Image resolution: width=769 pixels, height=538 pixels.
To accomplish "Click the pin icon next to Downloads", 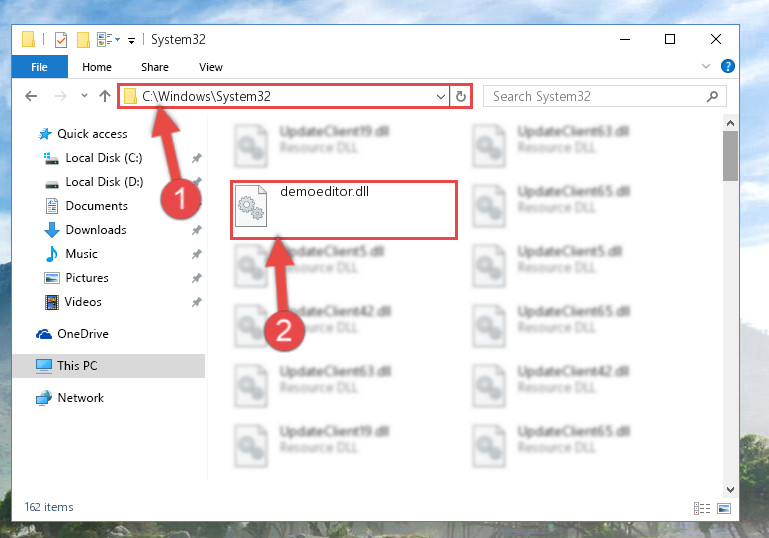I will pyautogui.click(x=196, y=230).
